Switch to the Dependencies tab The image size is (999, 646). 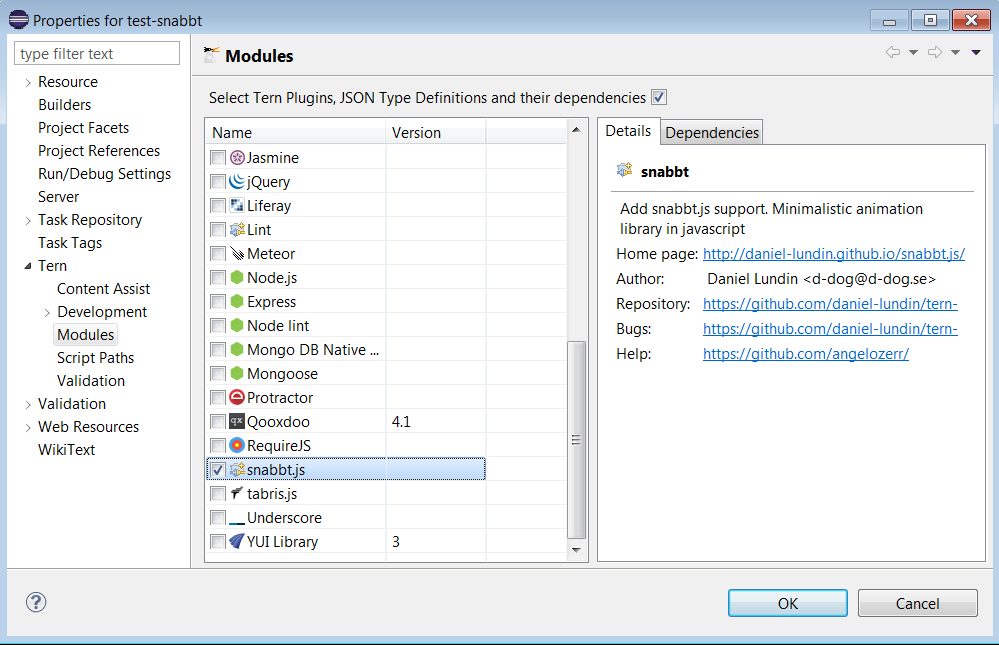[711, 131]
